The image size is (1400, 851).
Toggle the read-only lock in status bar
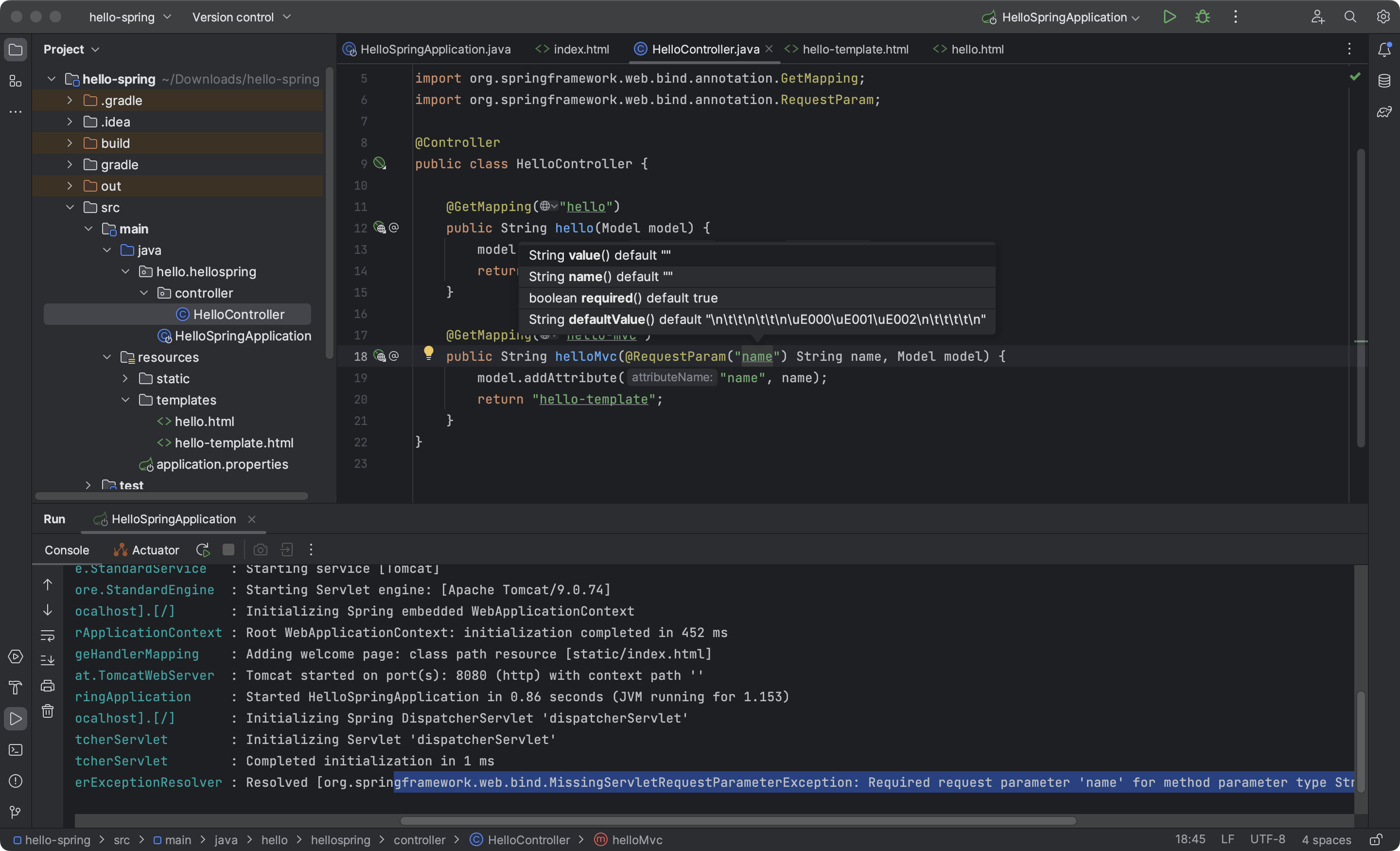point(1376,840)
